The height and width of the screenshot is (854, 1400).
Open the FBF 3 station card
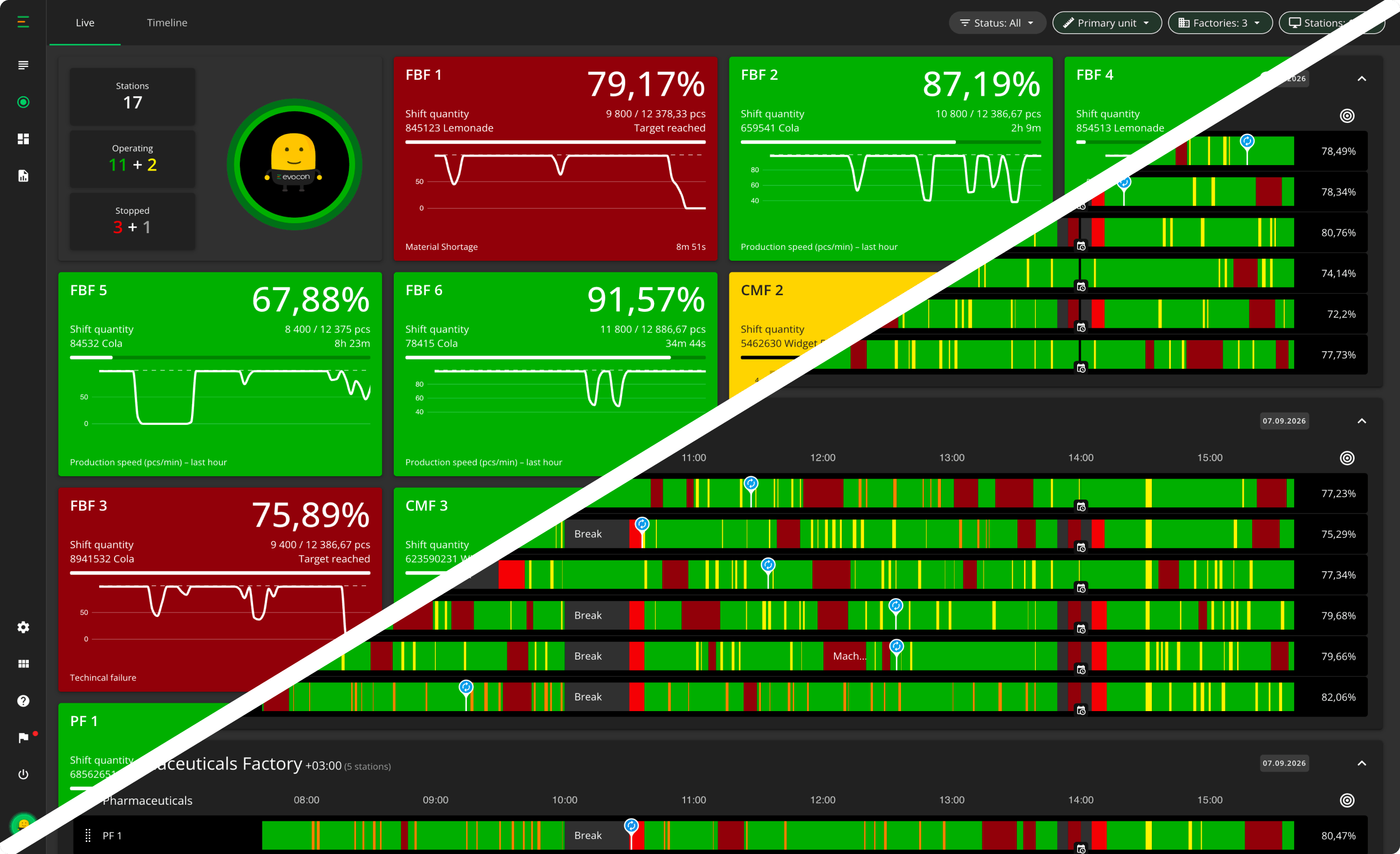coord(220,589)
